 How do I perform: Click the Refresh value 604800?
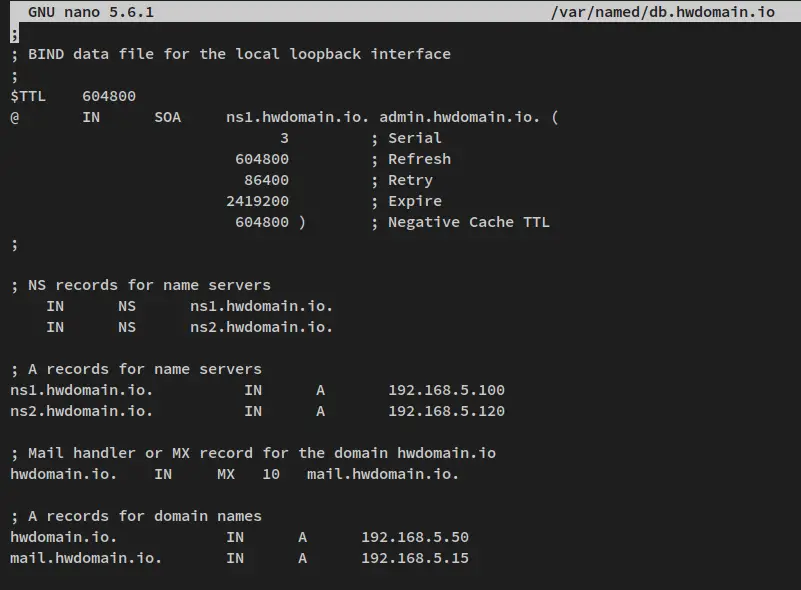tap(262, 159)
